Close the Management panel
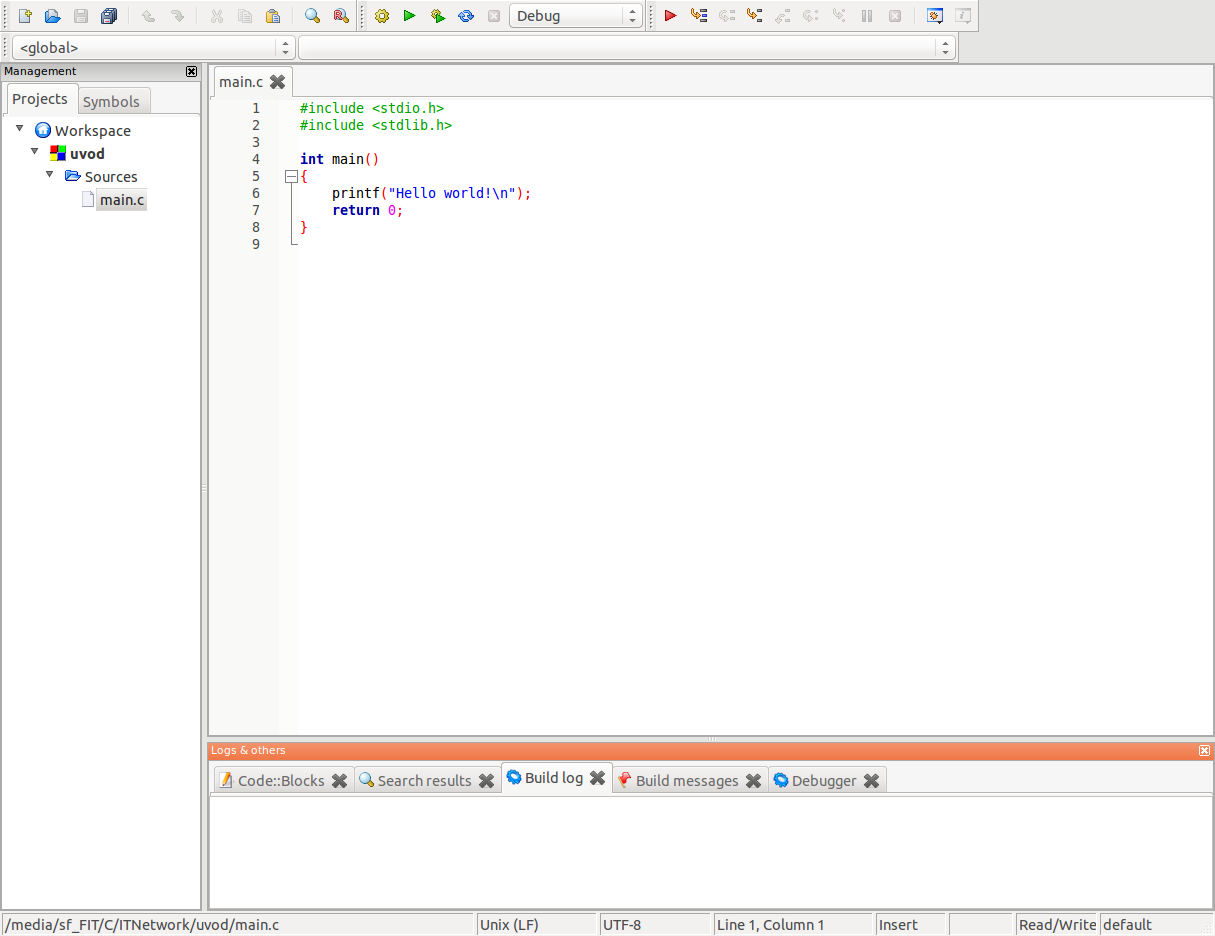 click(x=192, y=71)
